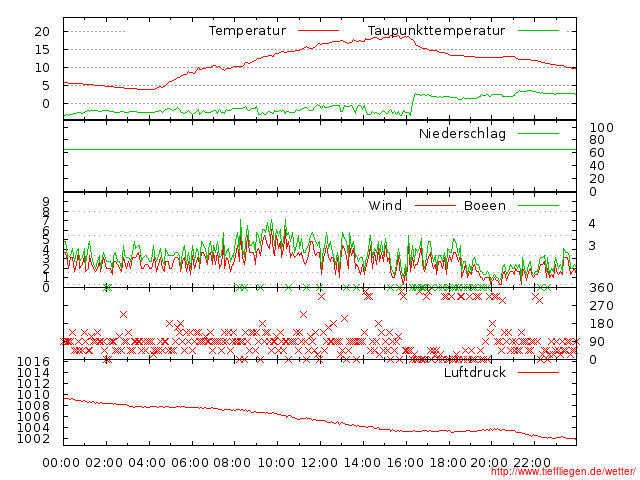The height and width of the screenshot is (480, 640).
Task: Click the 180 wind direction axis value
Action: [601, 324]
